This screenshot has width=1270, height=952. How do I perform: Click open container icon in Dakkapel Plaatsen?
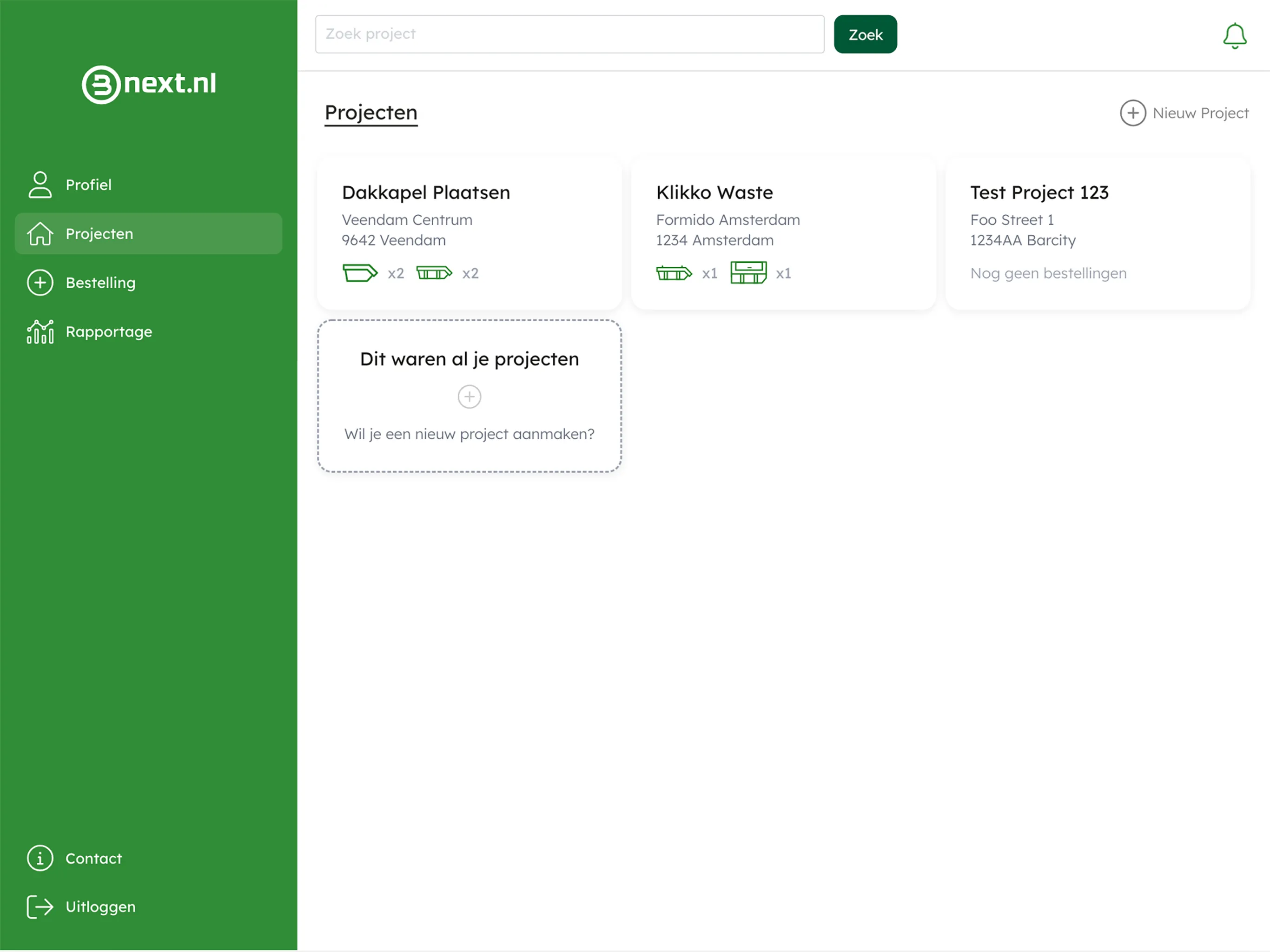[360, 273]
